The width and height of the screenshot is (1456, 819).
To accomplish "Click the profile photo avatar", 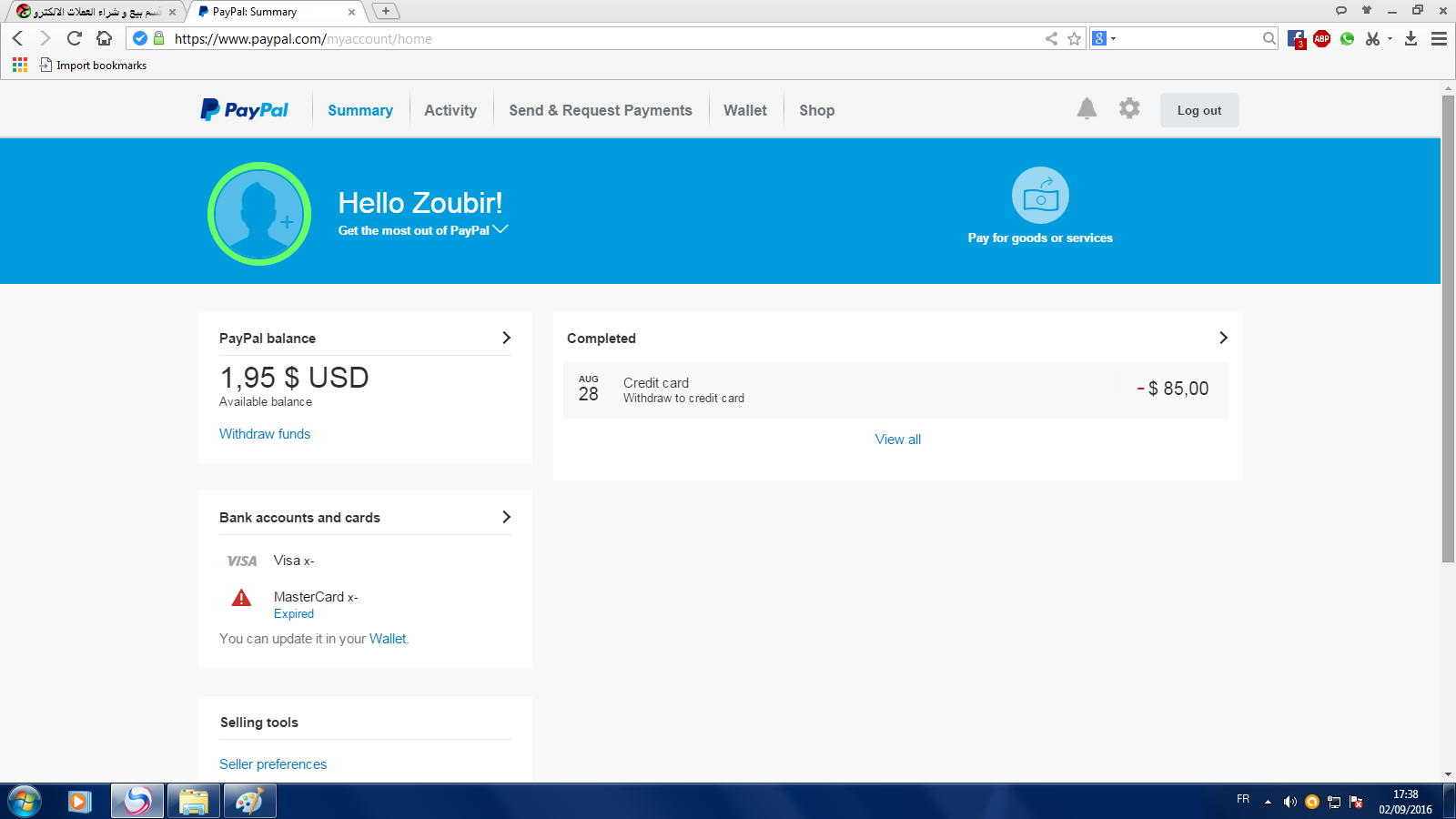I will pos(259,214).
